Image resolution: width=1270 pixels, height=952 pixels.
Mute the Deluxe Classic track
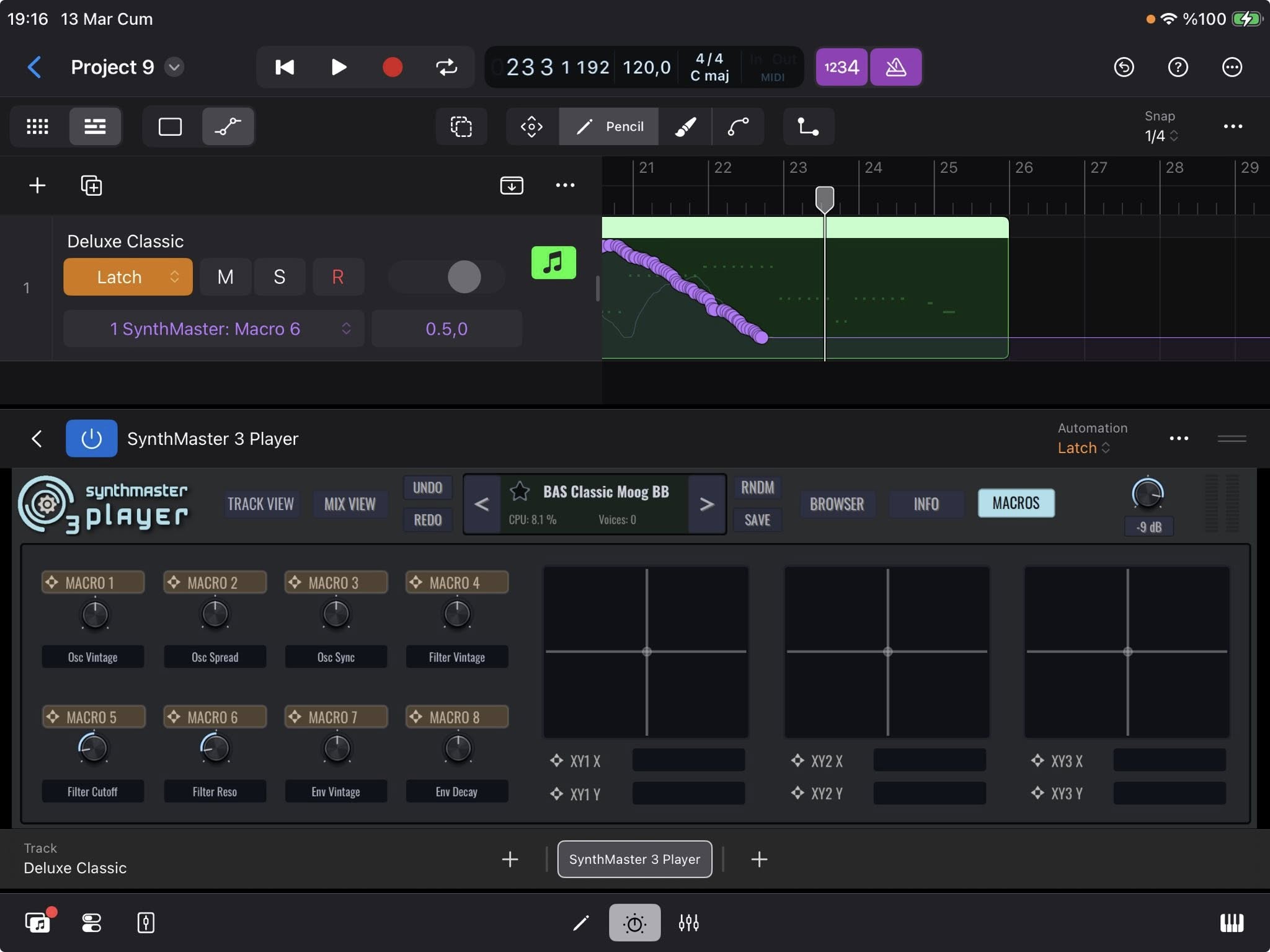coord(225,277)
